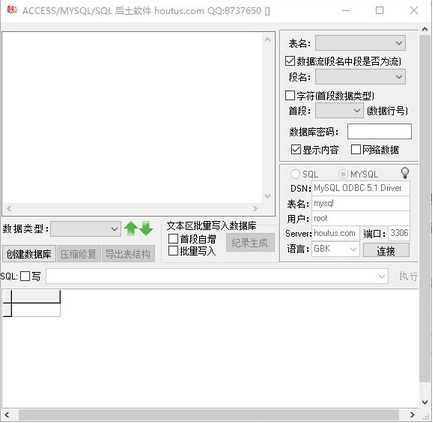Open the 段名 dropdown

(360, 77)
